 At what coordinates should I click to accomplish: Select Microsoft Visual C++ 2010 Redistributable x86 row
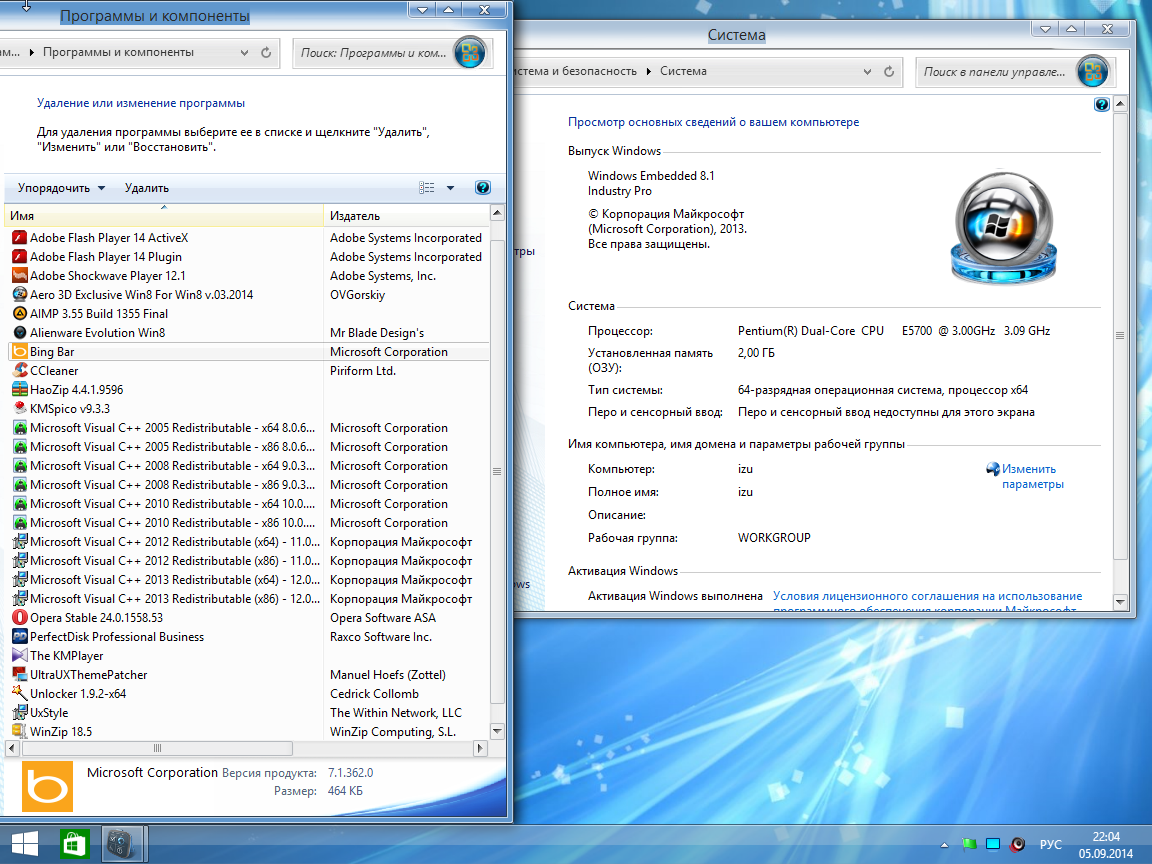pos(248,523)
